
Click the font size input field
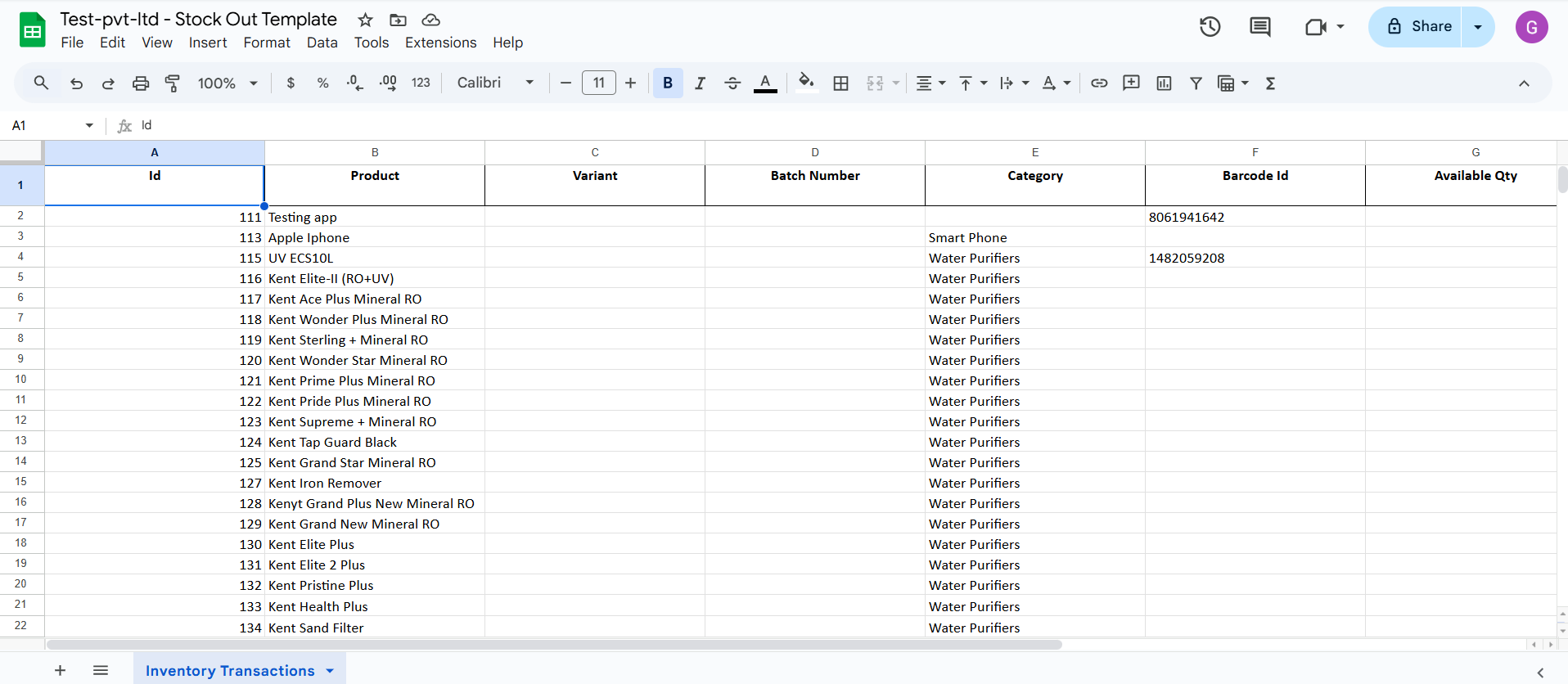click(599, 83)
